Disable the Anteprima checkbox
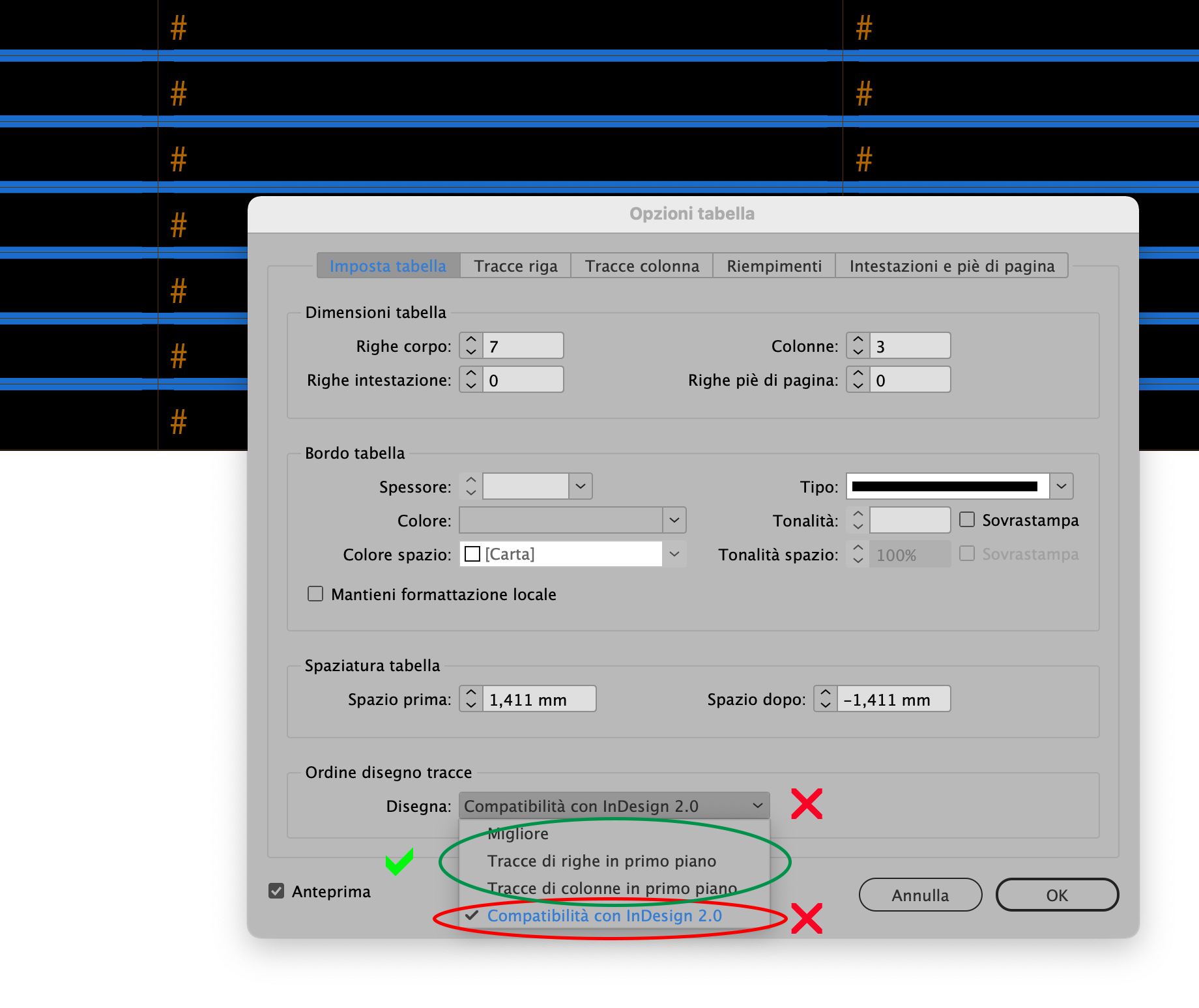This screenshot has height=1008, width=1199. click(x=276, y=891)
